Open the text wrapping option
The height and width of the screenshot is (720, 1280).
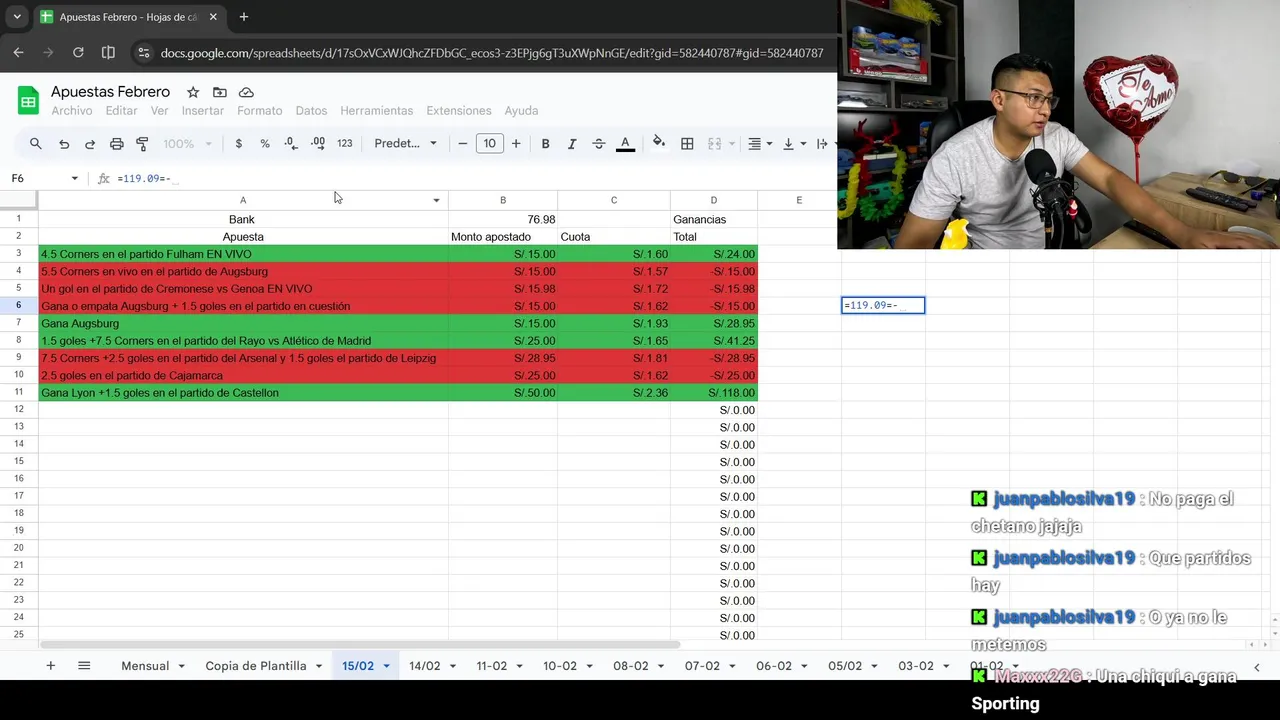point(822,144)
